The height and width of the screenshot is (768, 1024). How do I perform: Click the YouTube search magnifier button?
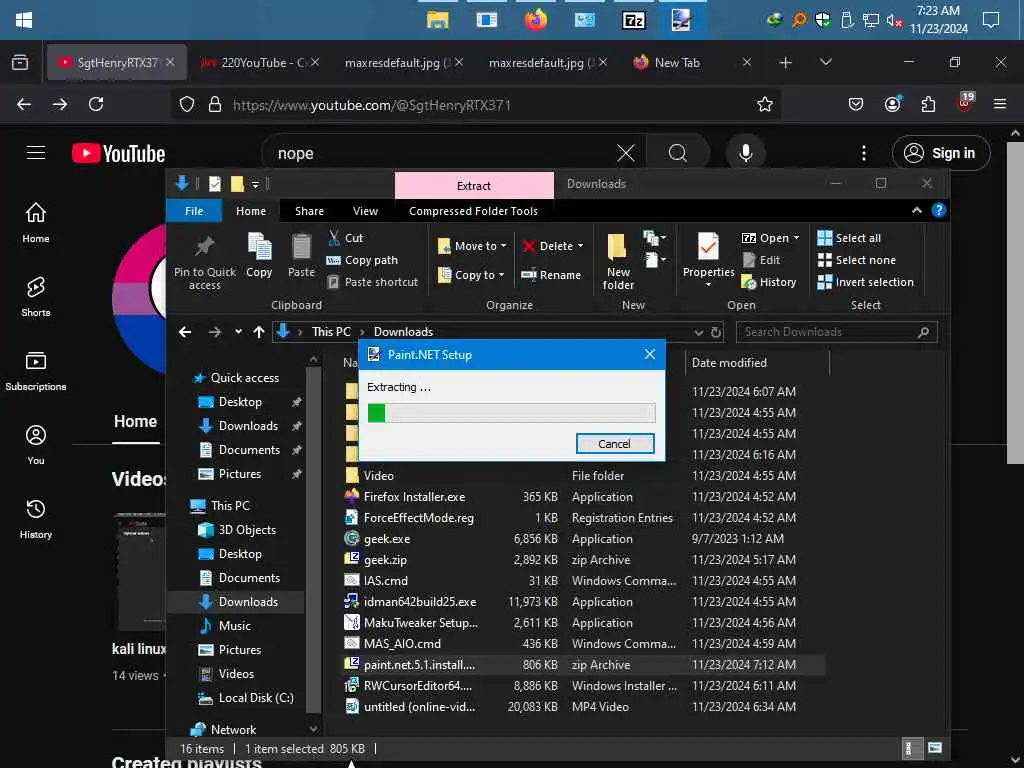point(677,153)
